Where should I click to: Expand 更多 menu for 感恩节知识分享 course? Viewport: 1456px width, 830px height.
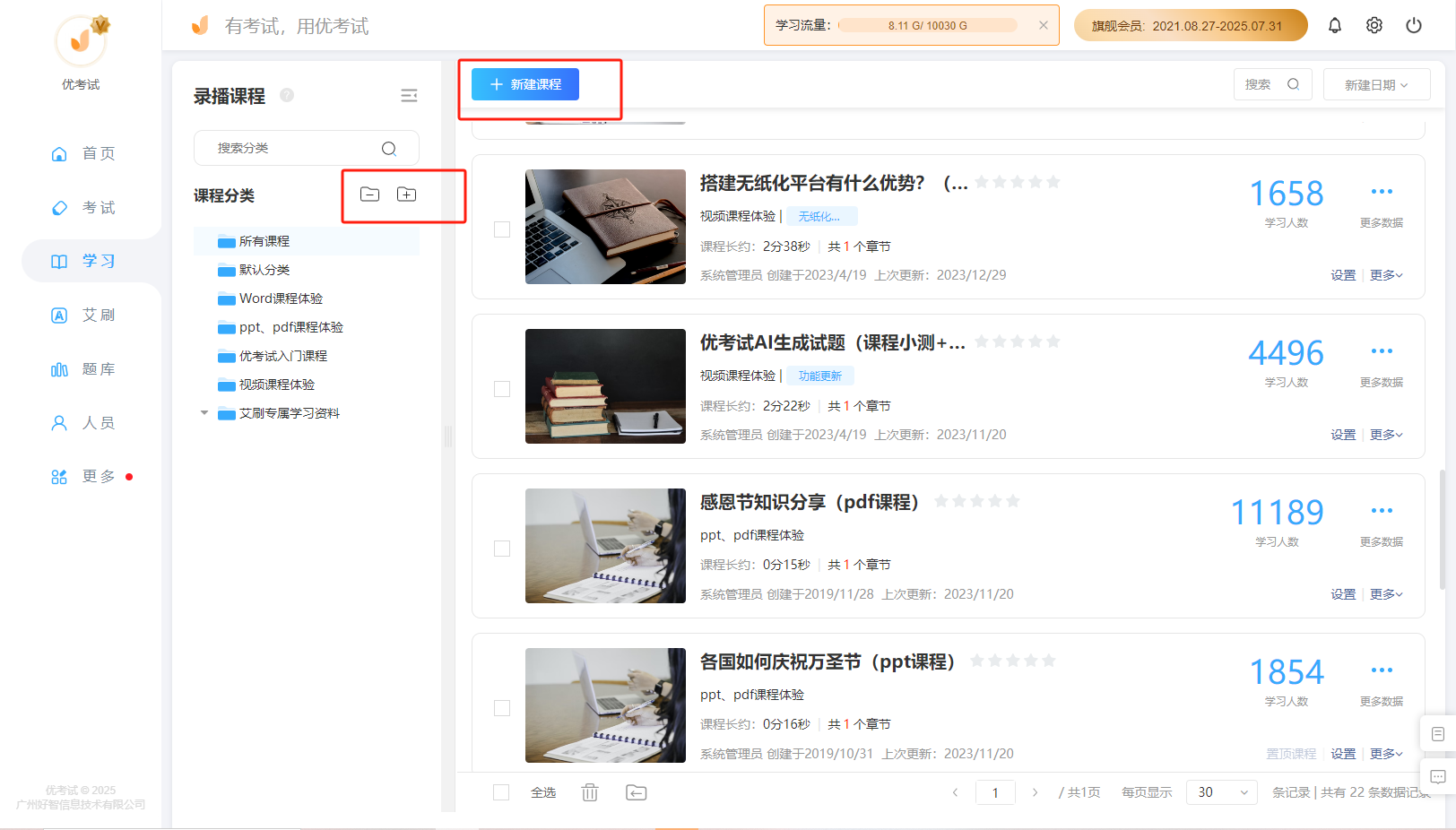click(x=1386, y=594)
